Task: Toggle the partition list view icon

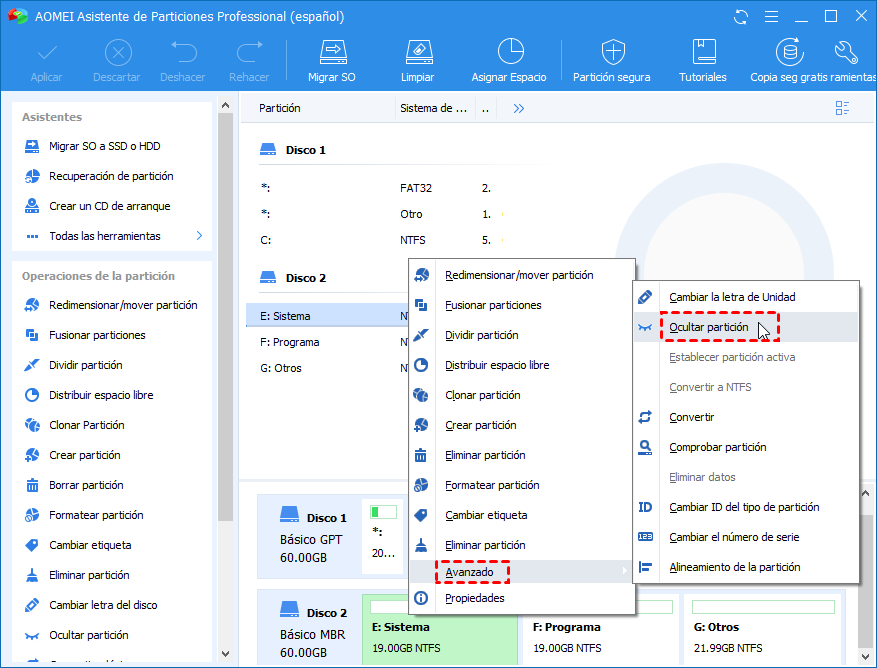Action: tap(842, 108)
